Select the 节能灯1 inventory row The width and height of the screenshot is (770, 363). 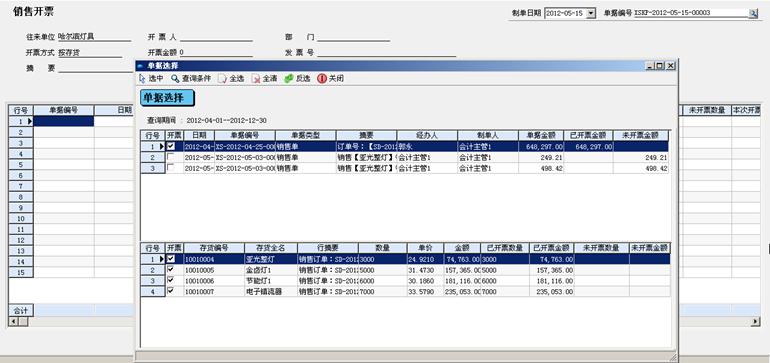pos(406,280)
